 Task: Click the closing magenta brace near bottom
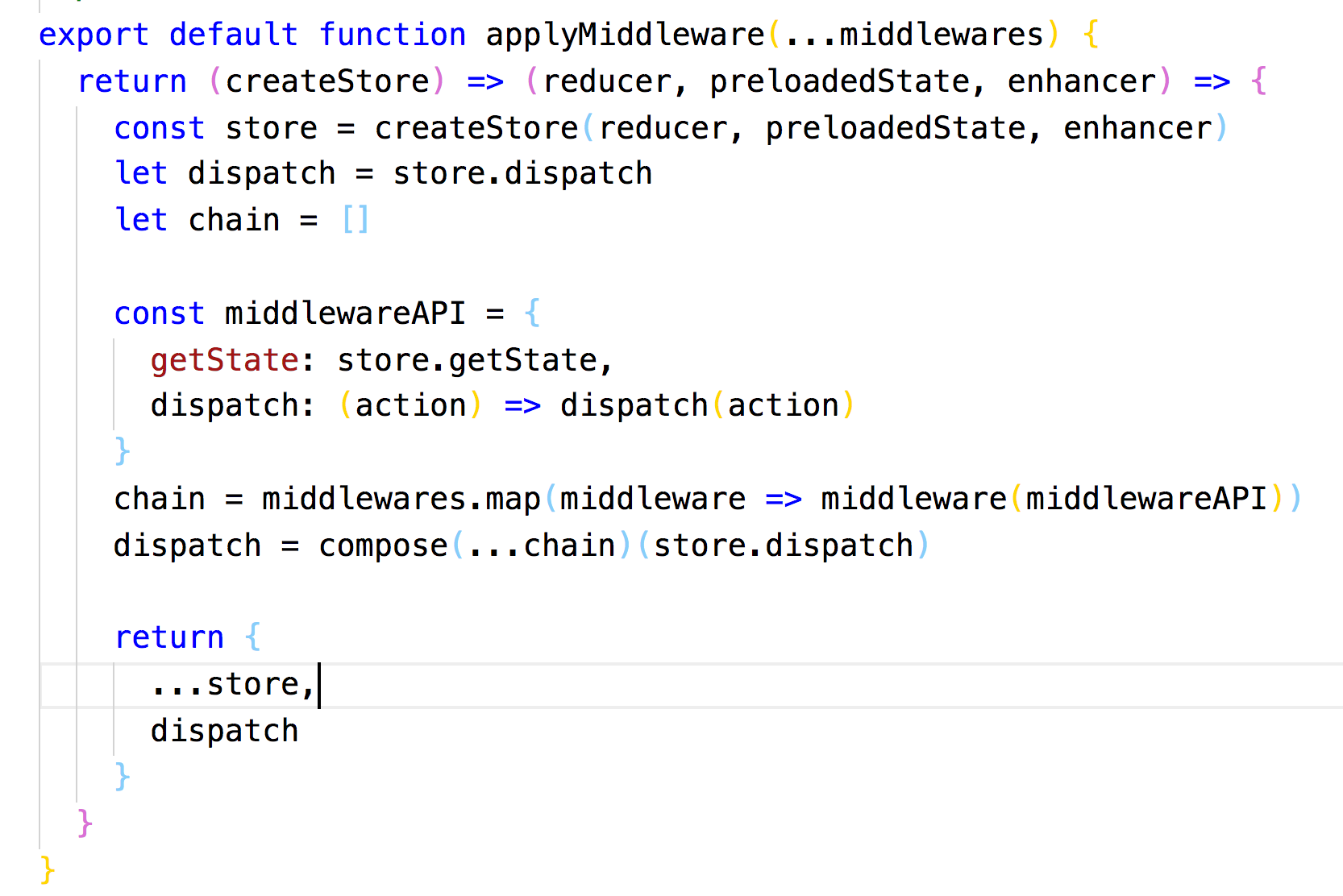85,823
